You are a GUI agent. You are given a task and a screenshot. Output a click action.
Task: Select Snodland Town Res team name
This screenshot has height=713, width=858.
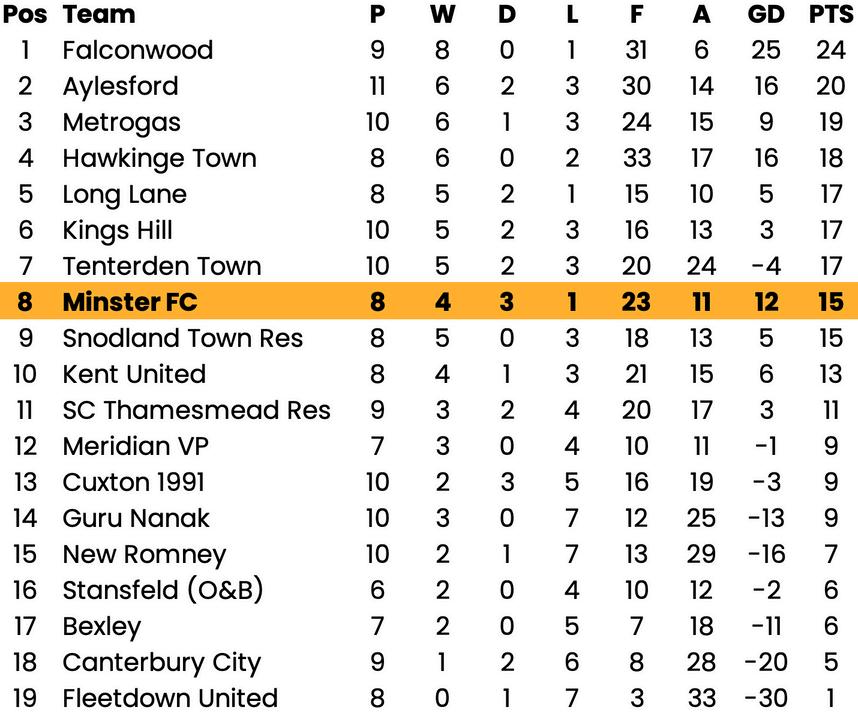click(x=182, y=338)
